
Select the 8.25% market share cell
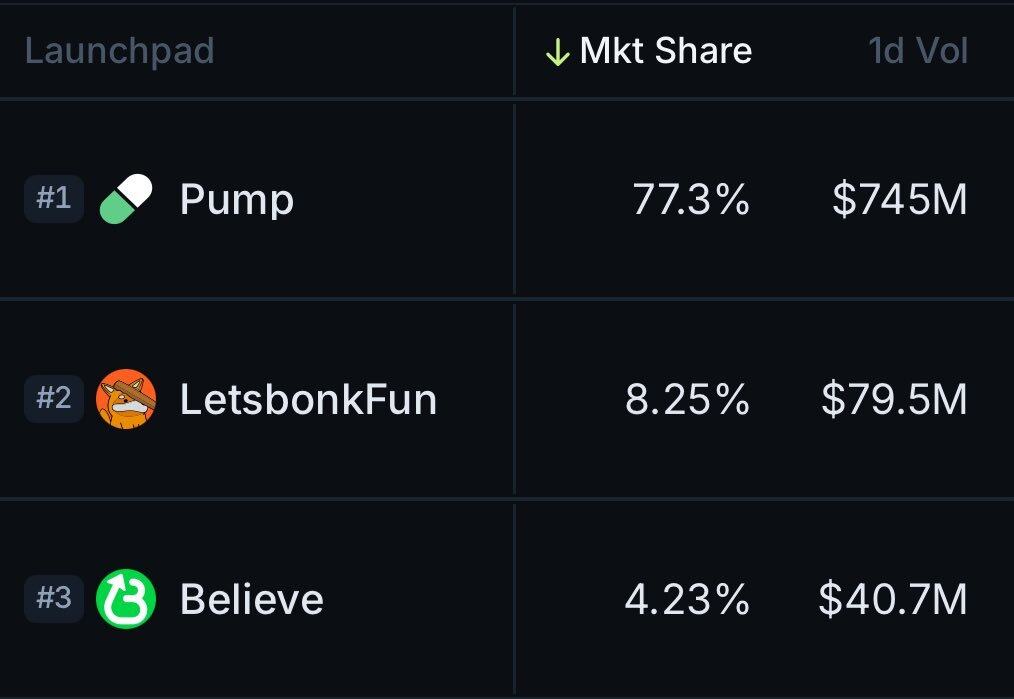pyautogui.click(x=687, y=399)
